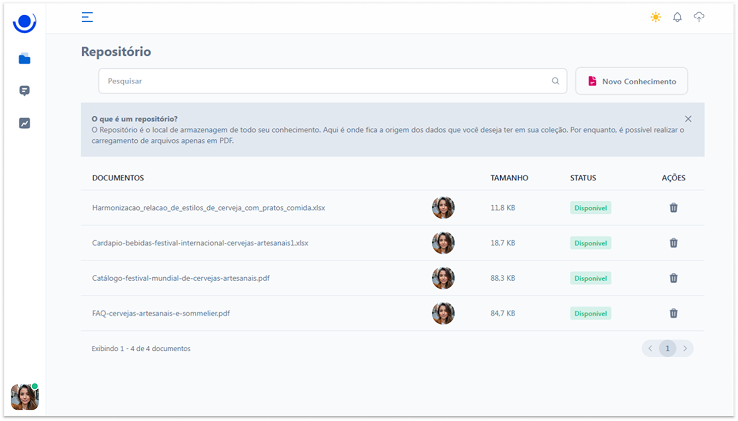
Task: Click the Pesquisar search field
Action: [x=325, y=81]
